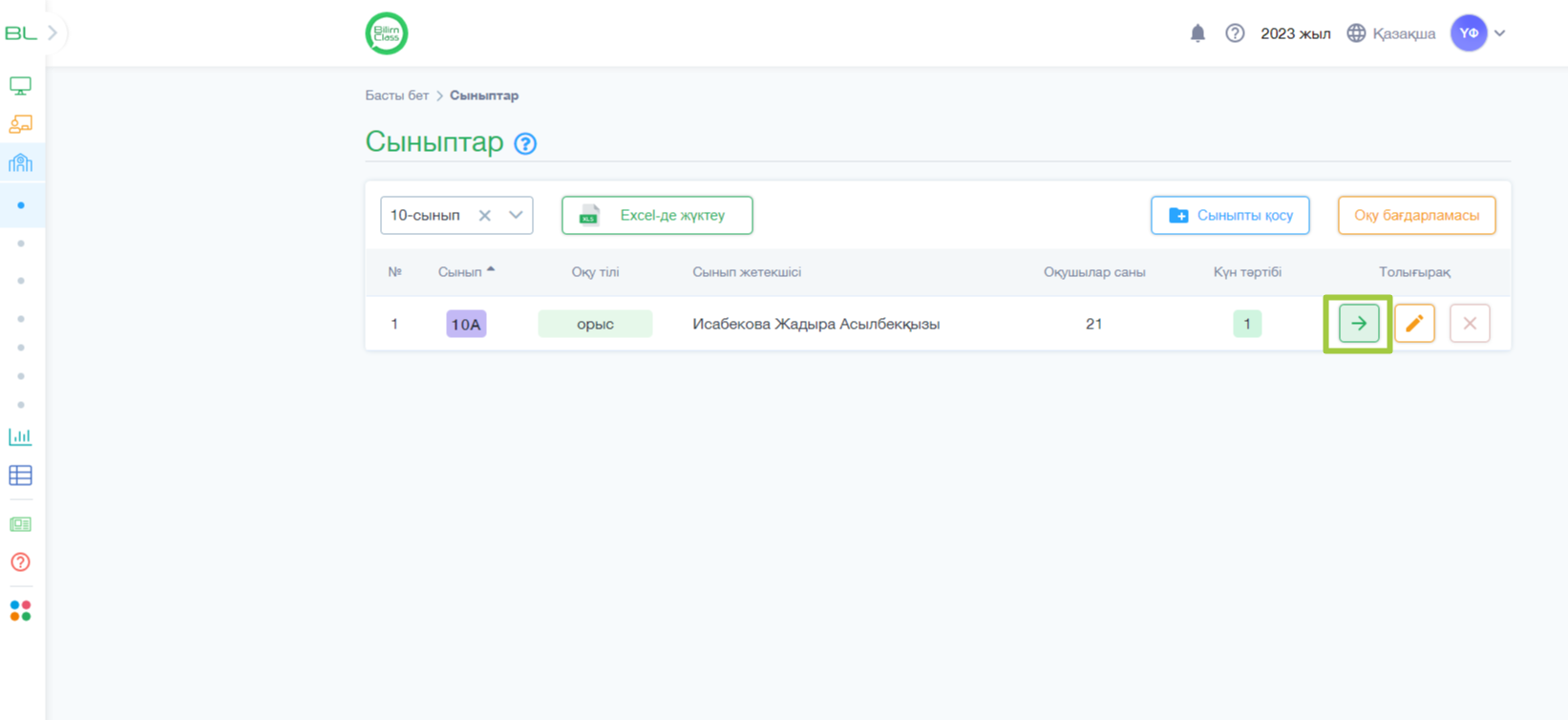This screenshot has height=720, width=1568.
Task: Click the notification bell icon
Action: [x=1197, y=33]
